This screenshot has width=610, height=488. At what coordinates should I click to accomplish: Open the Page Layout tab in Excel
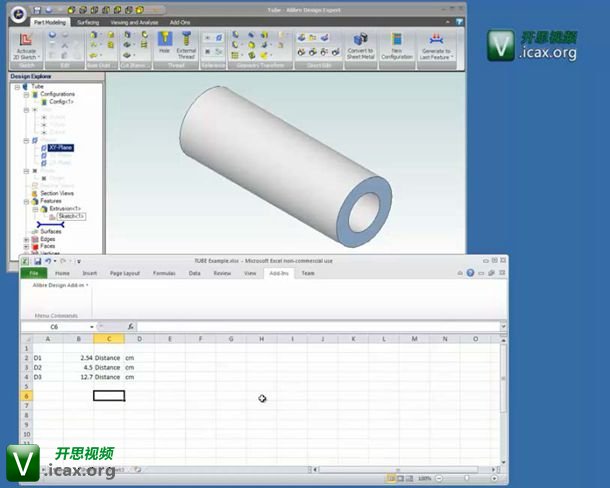[124, 273]
